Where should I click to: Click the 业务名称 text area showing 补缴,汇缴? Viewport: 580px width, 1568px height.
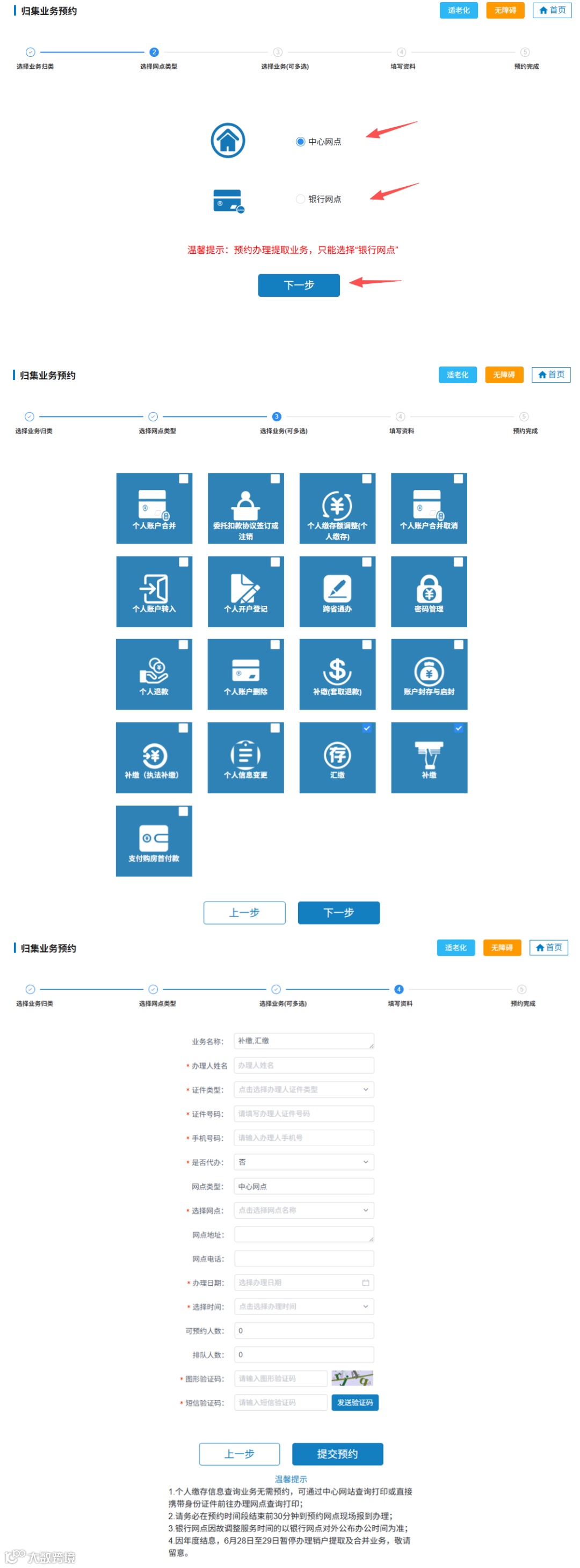(304, 1041)
